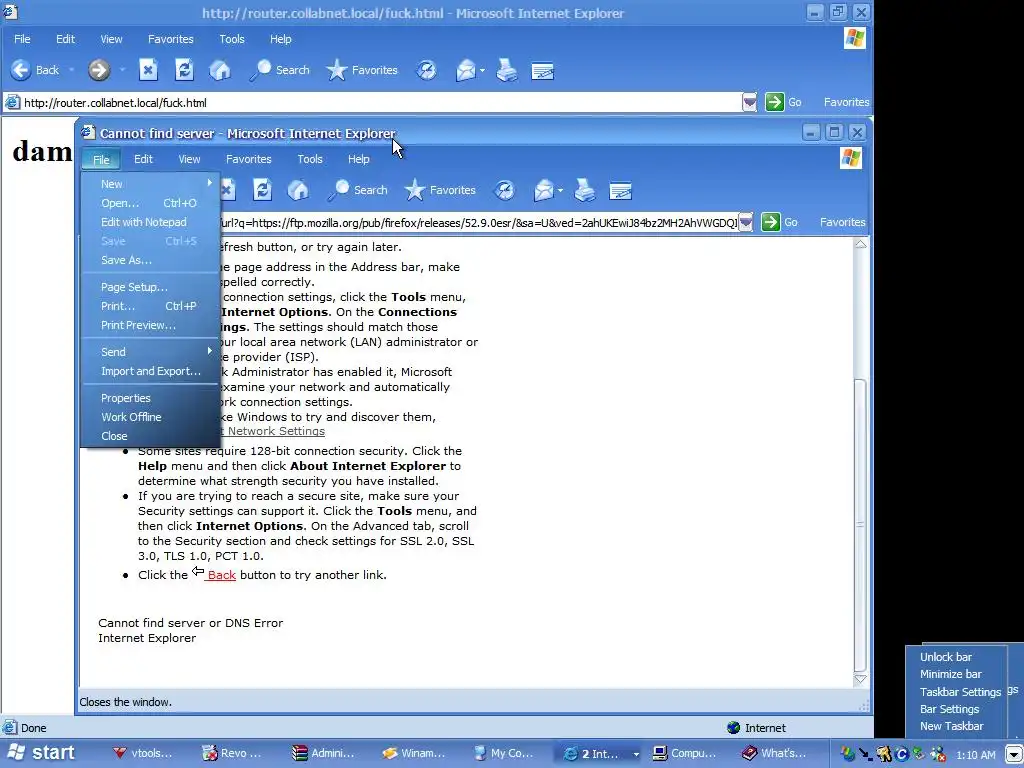This screenshot has width=1024, height=768.
Task: Expand New submenu in File menu
Action: [150, 184]
